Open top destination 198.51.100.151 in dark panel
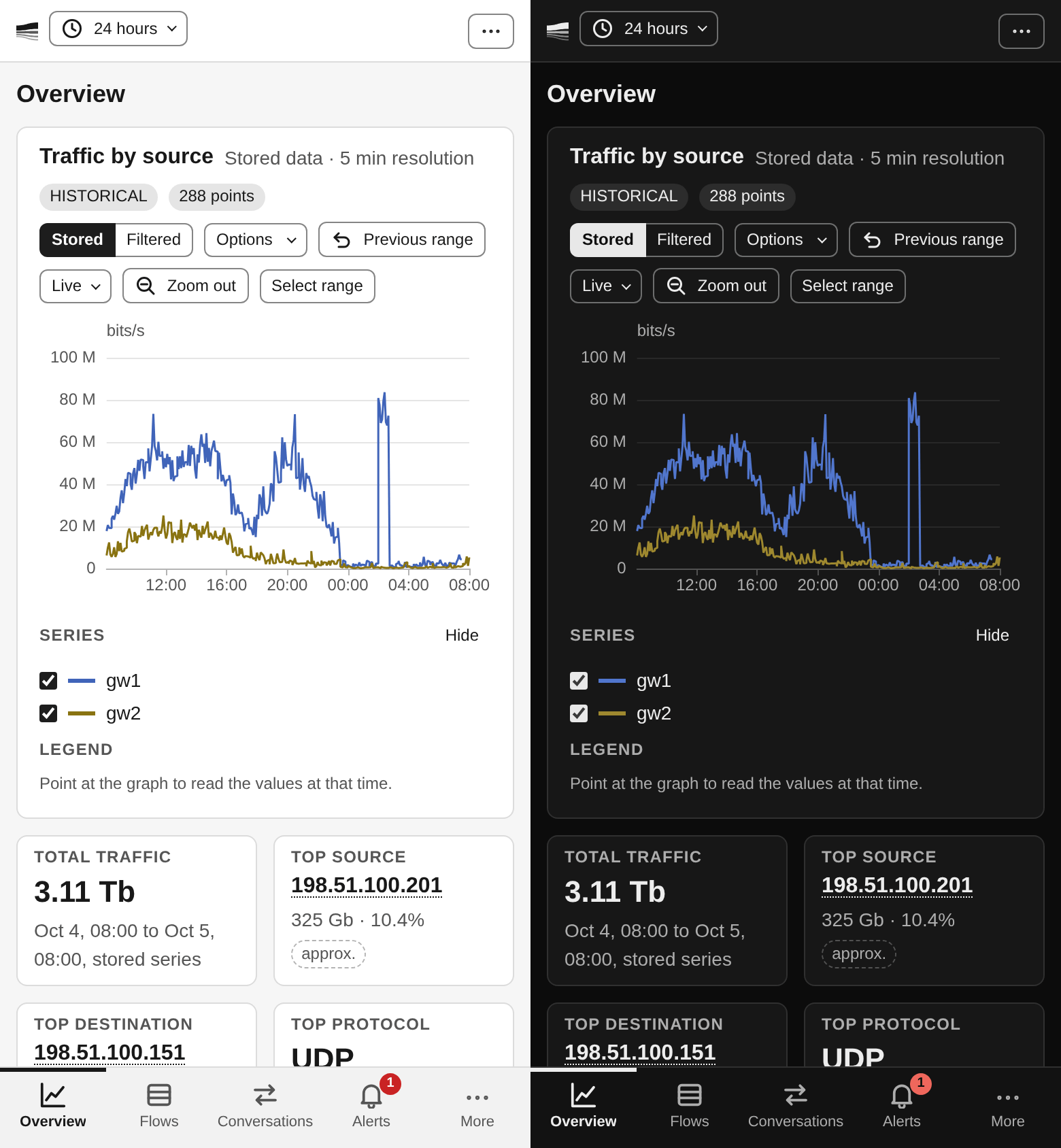1061x1148 pixels. (x=640, y=1053)
